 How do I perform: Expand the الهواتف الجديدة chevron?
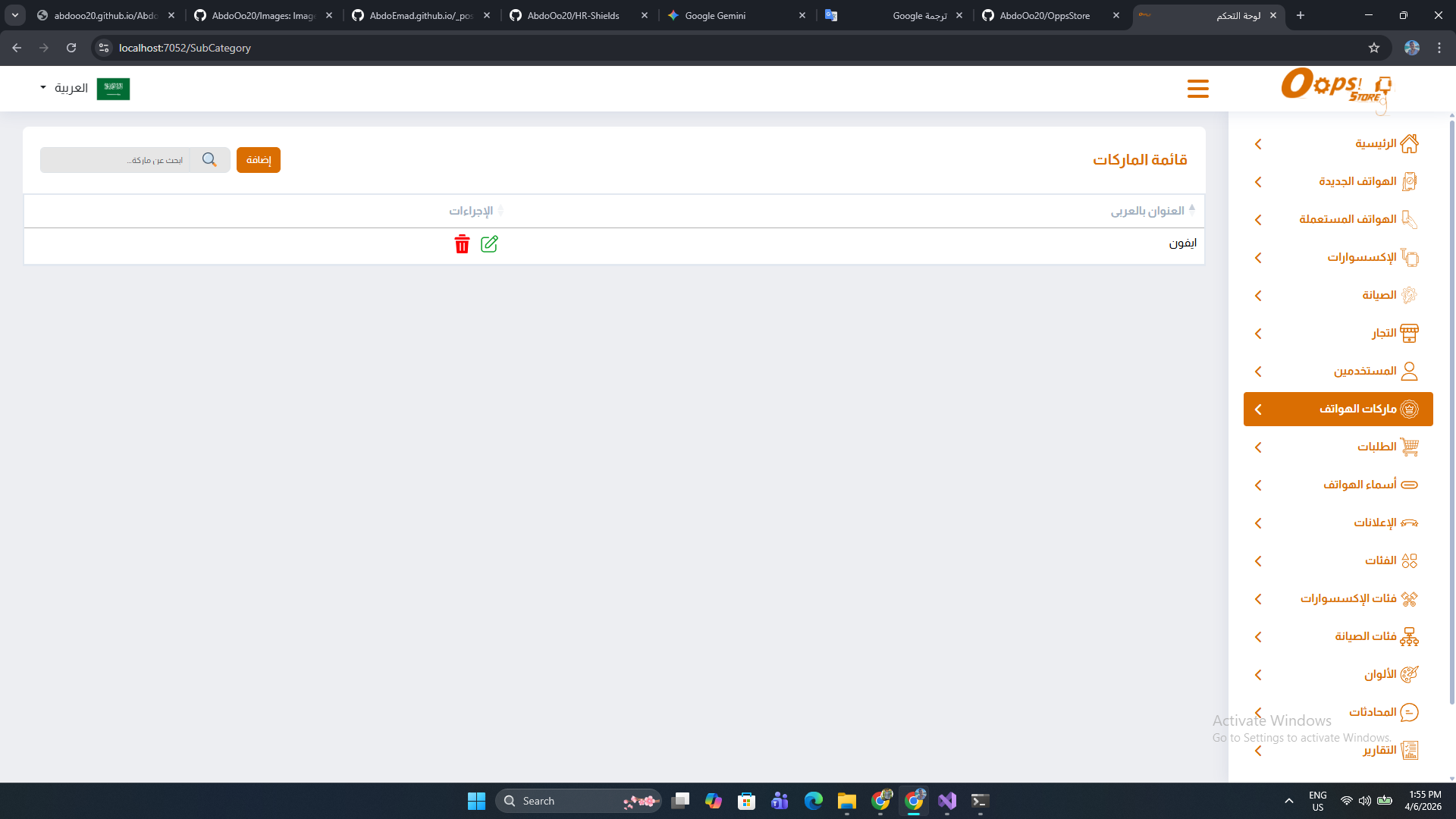(x=1258, y=182)
